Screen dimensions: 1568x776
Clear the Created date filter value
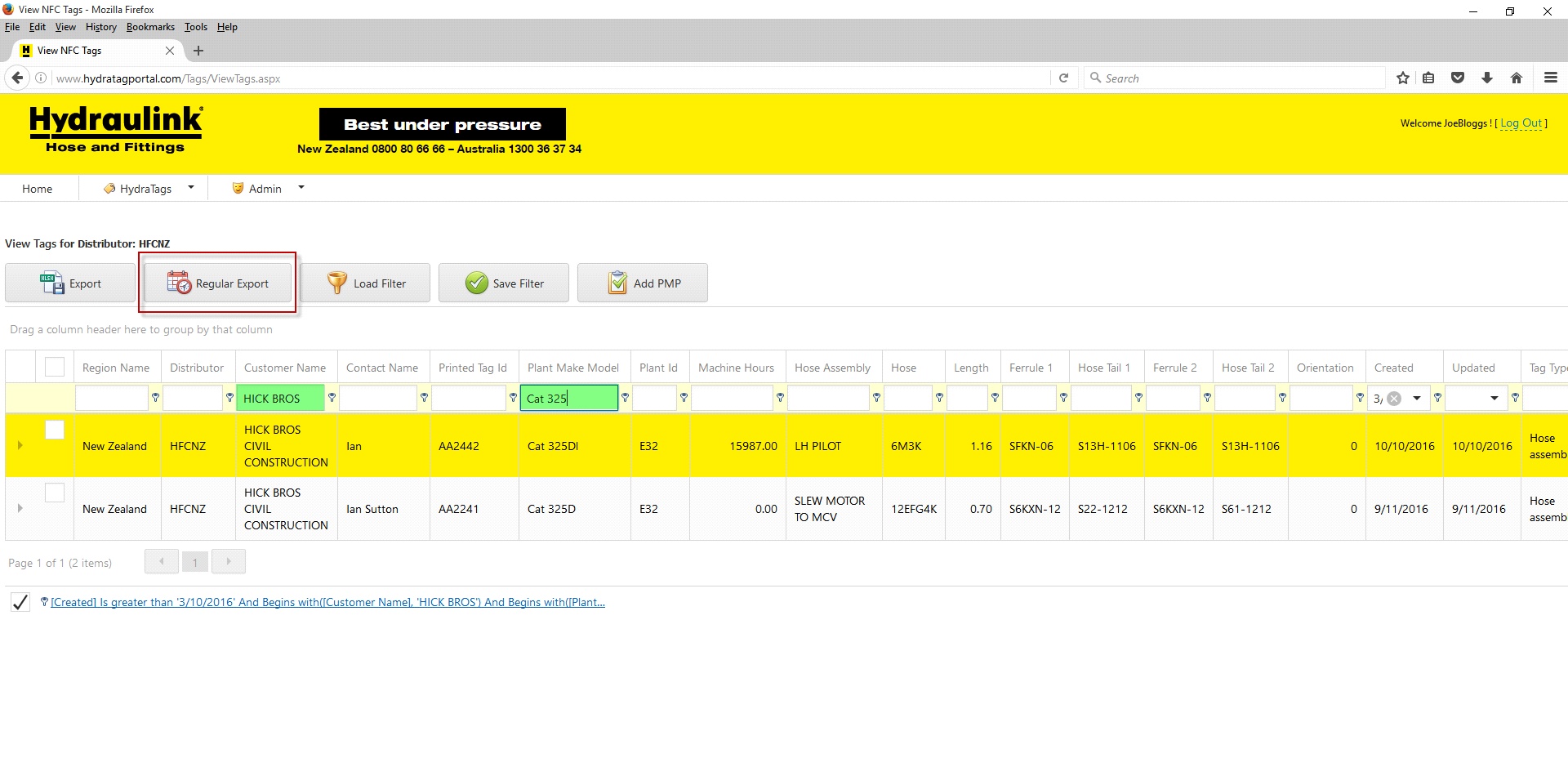[1395, 399]
